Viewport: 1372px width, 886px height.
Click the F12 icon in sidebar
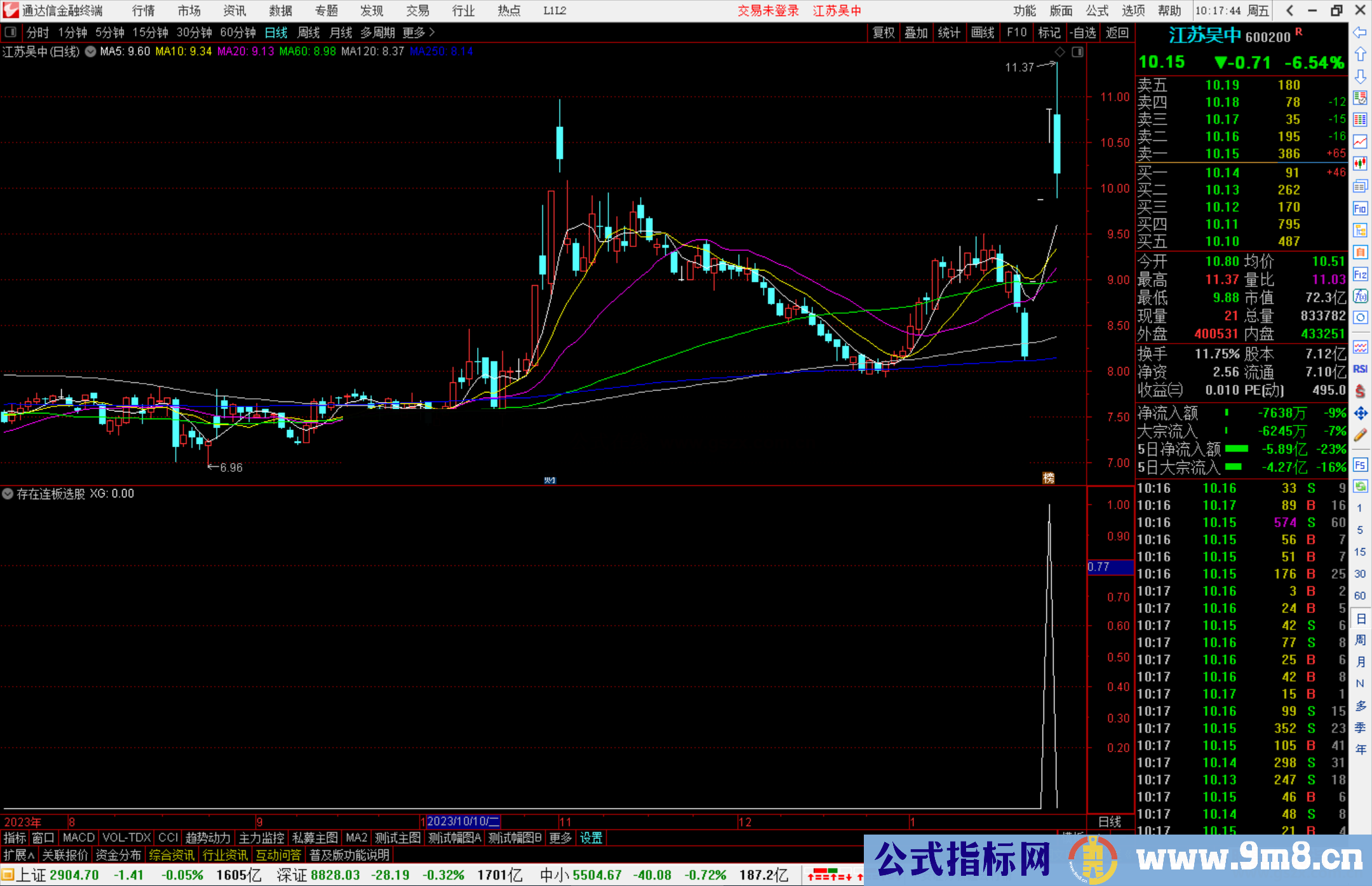coord(1360,274)
